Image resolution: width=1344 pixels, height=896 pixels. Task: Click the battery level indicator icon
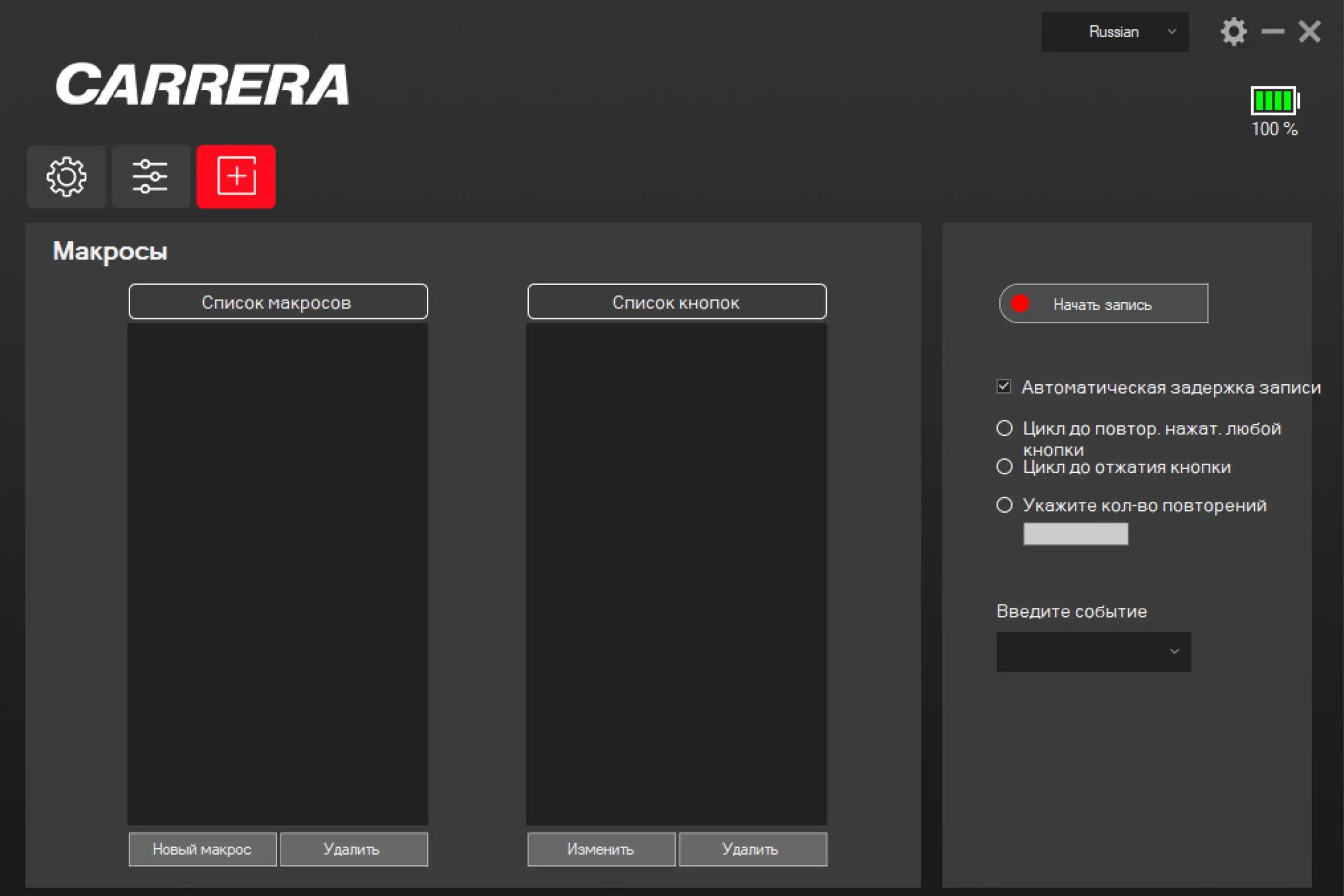click(1275, 101)
